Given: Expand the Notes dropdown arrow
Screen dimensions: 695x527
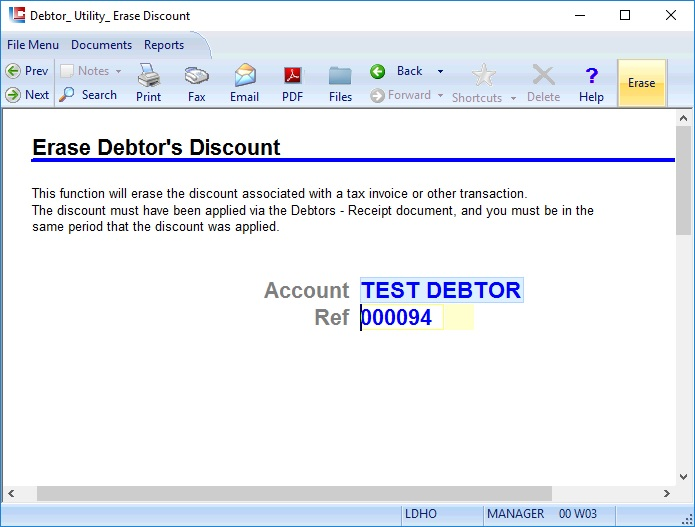Looking at the screenshot, I should 118,71.
